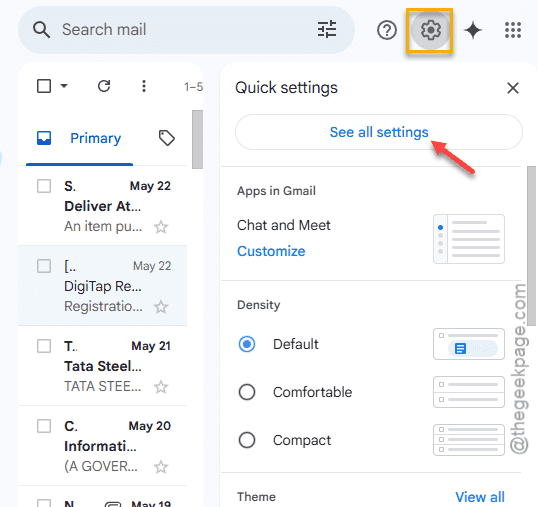Switch to the Promotions tag tab
538x507 pixels.
pos(167,138)
